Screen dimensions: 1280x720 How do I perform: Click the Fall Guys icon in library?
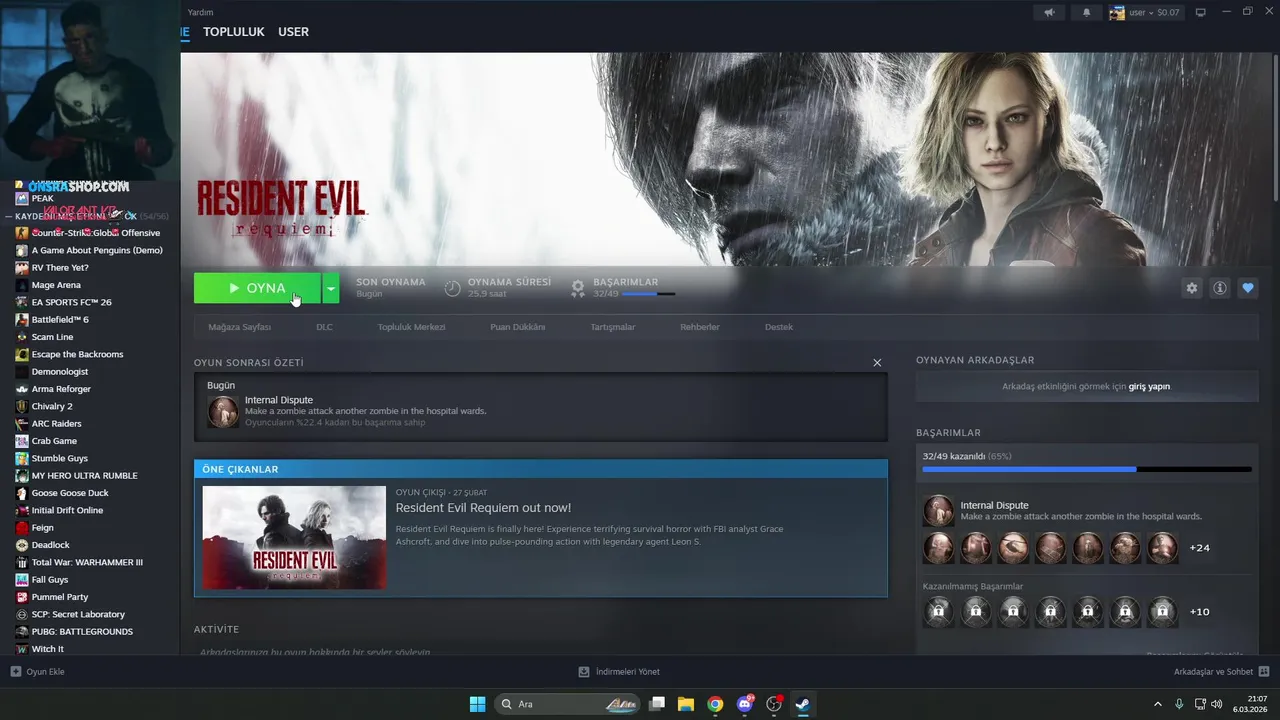22,580
